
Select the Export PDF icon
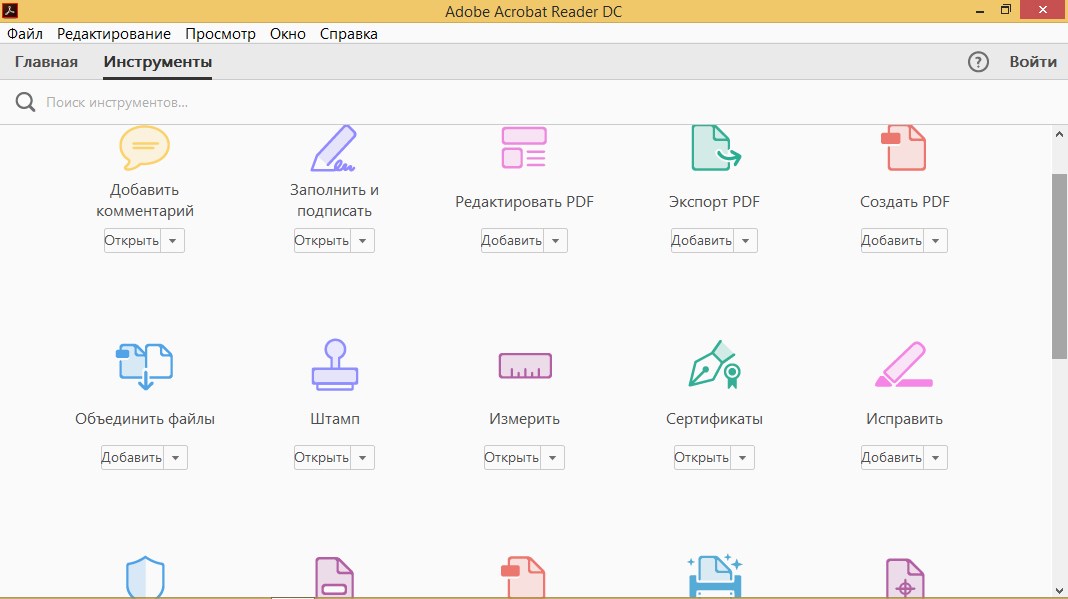(715, 147)
